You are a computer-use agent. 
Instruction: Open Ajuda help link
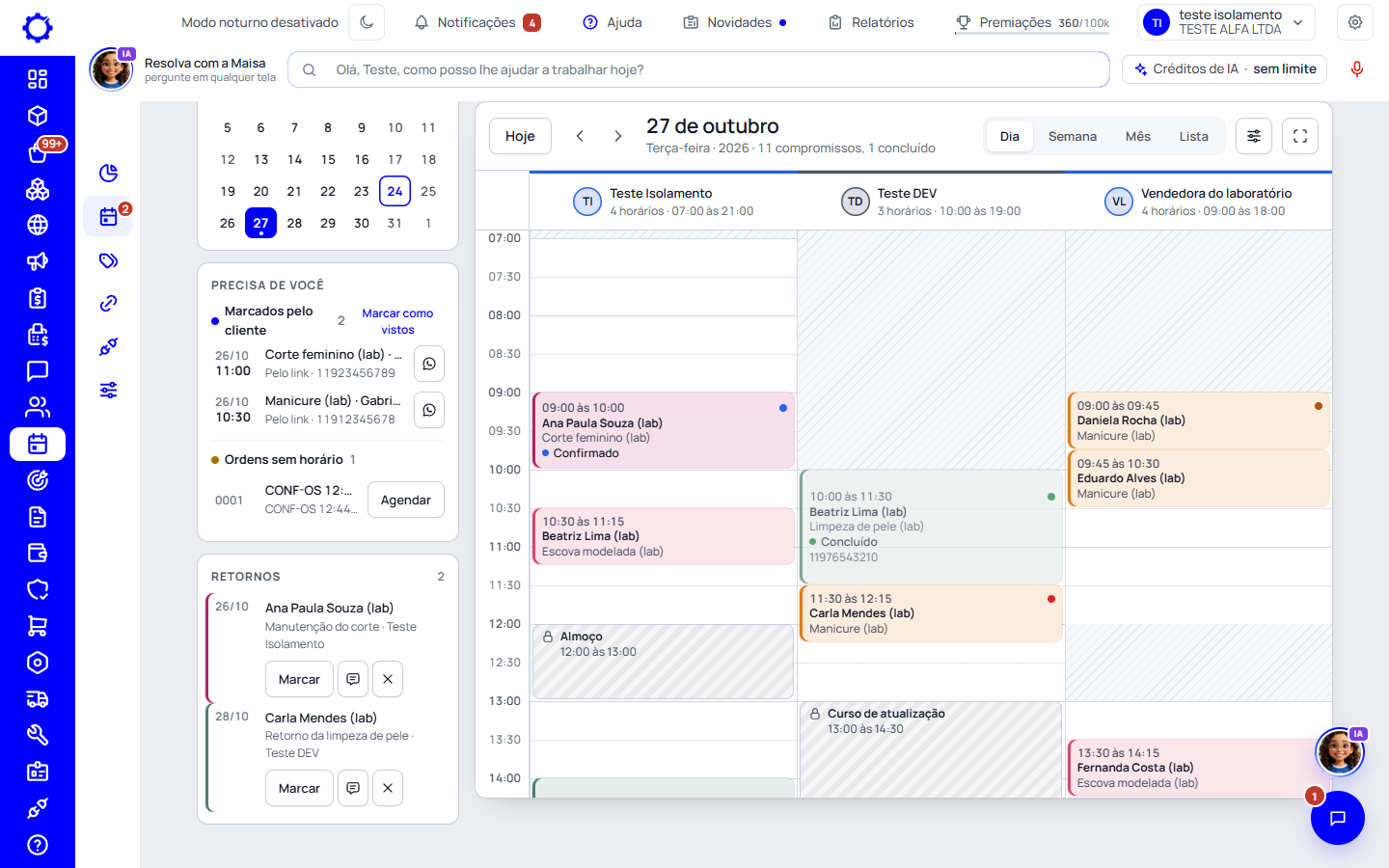click(x=613, y=22)
